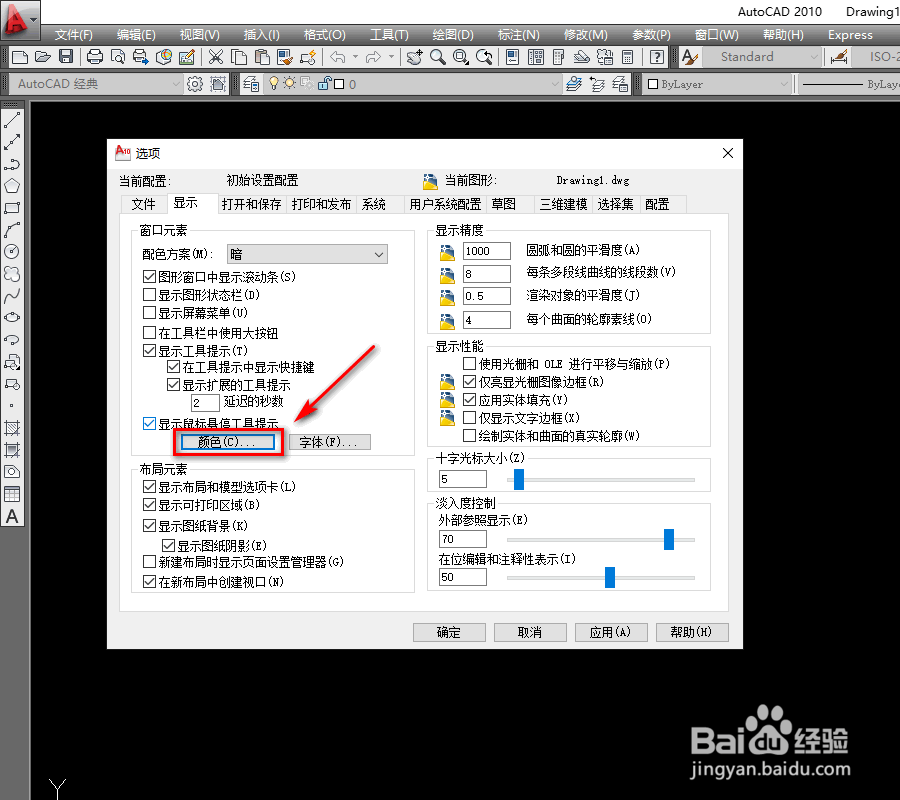This screenshot has height=800, width=900.
Task: Open the 工具(T) menu
Action: pyautogui.click(x=390, y=33)
